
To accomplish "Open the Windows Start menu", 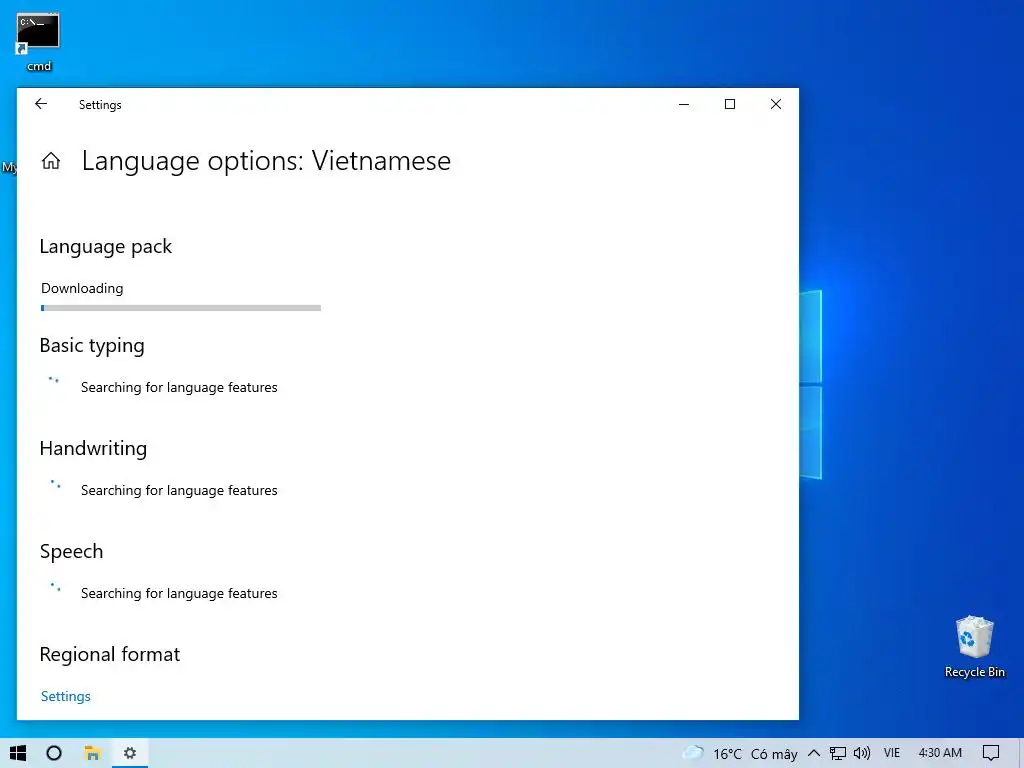I will coord(18,753).
